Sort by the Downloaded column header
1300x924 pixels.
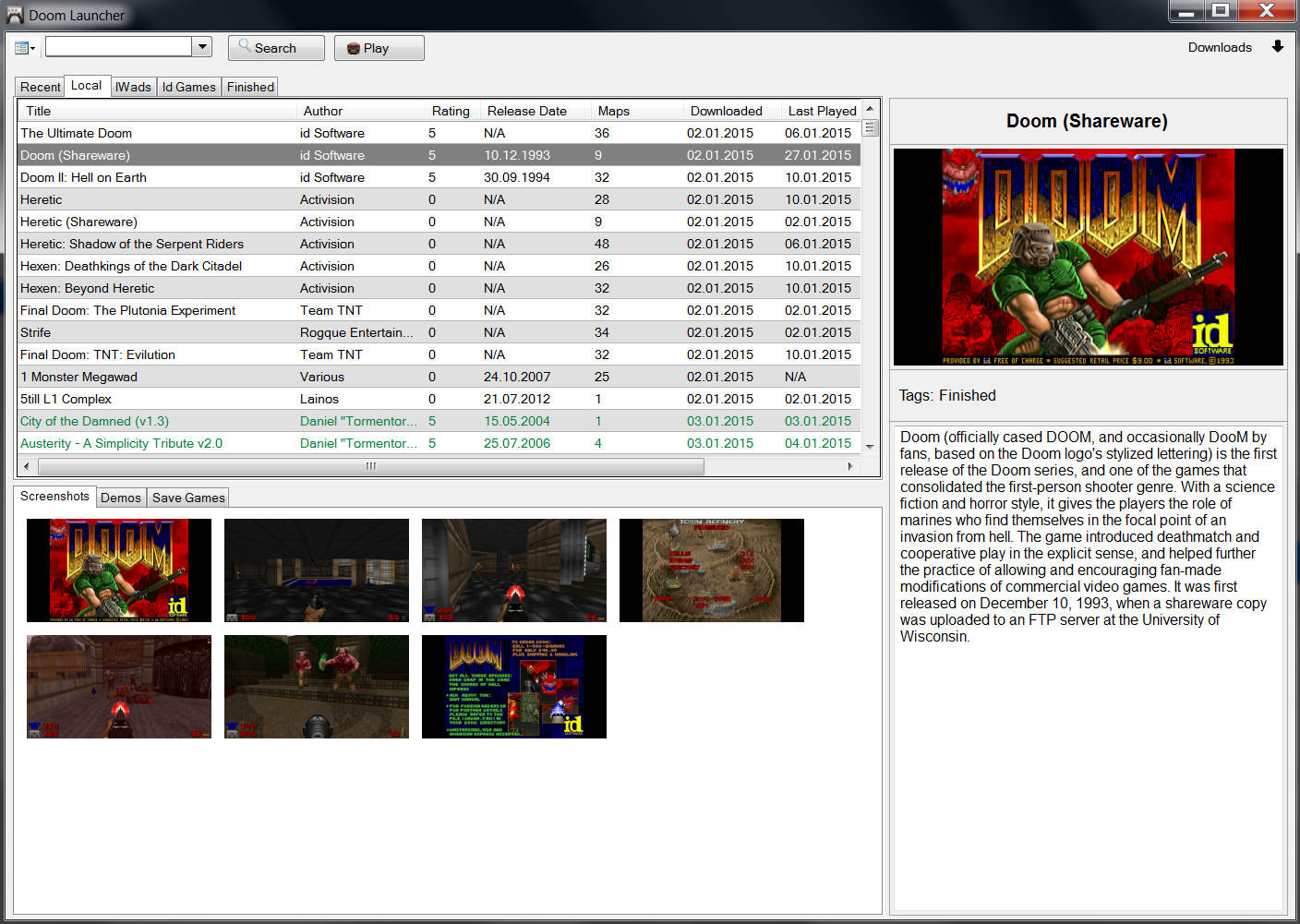click(732, 111)
